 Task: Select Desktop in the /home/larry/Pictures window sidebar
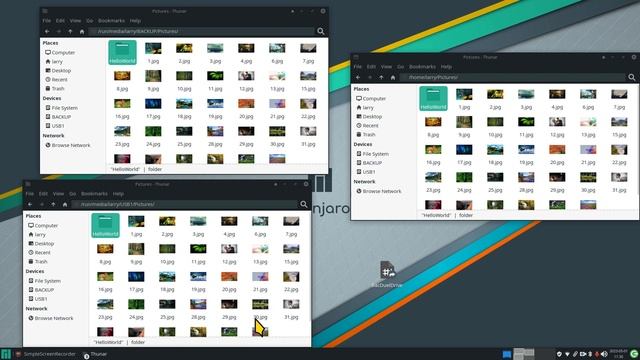tap(369, 117)
